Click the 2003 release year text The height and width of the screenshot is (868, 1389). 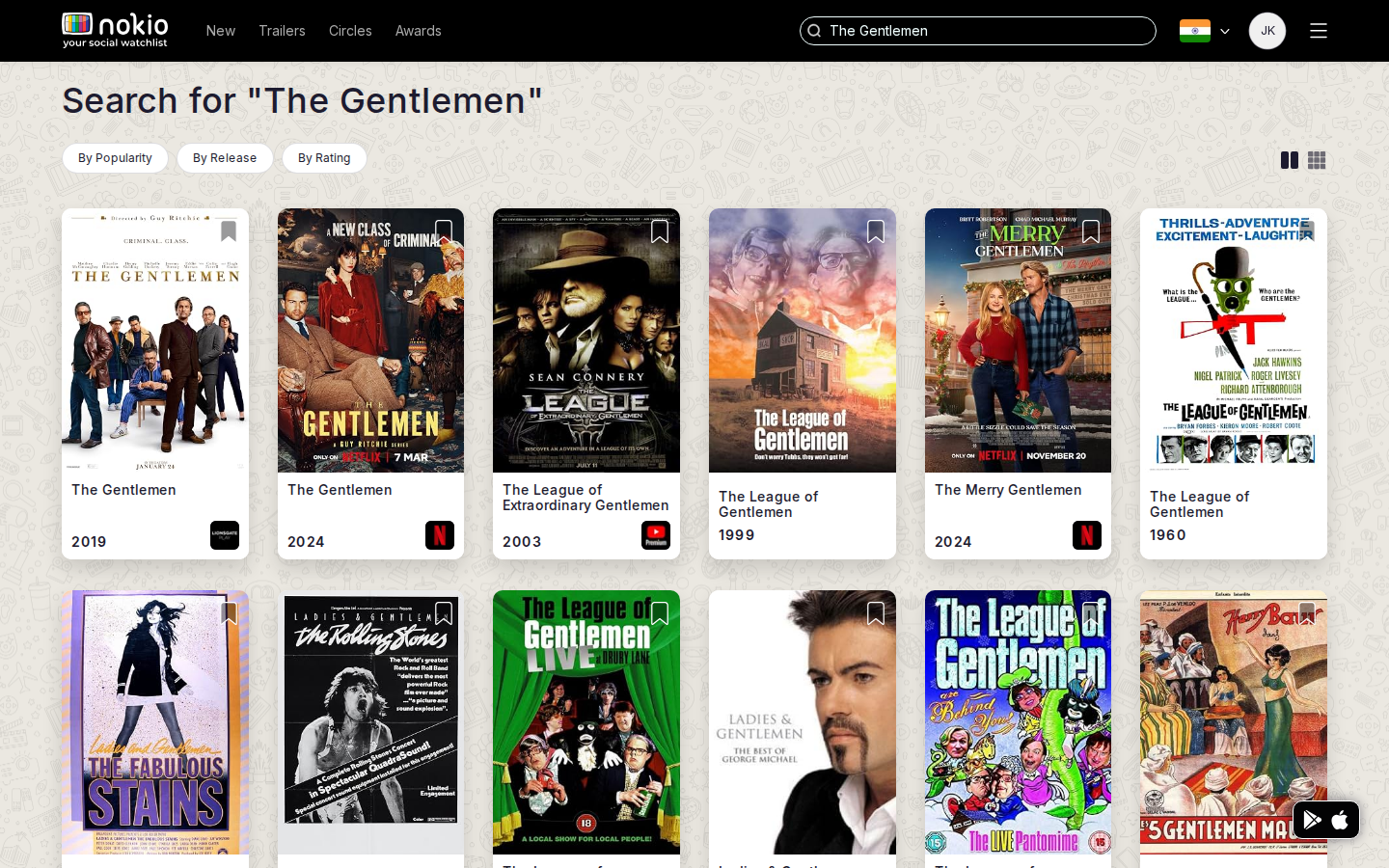coord(522,542)
